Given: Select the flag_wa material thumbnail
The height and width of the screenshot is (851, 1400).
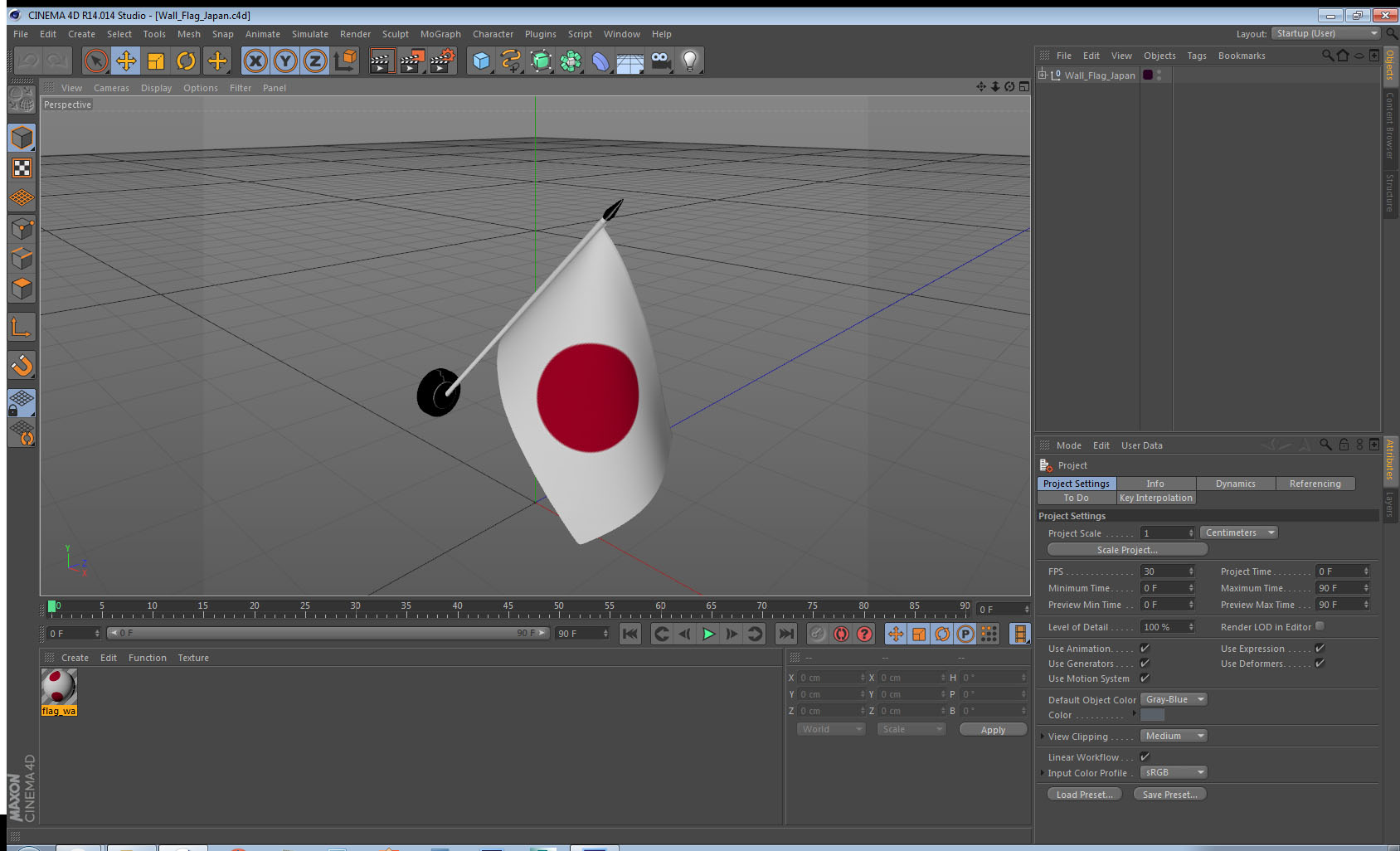Looking at the screenshot, I should 59,686.
